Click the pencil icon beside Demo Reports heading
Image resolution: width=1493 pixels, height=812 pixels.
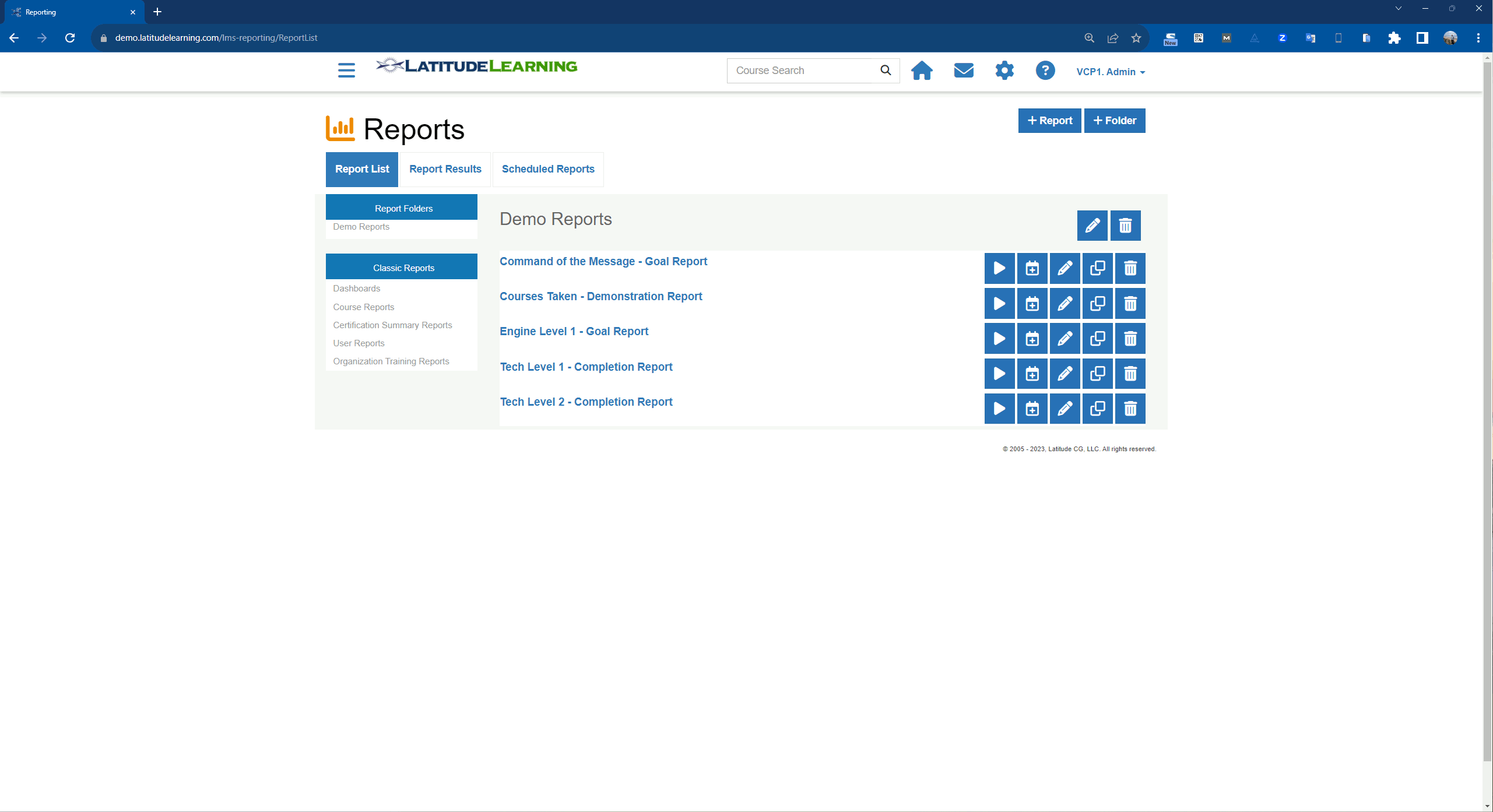pos(1092,225)
